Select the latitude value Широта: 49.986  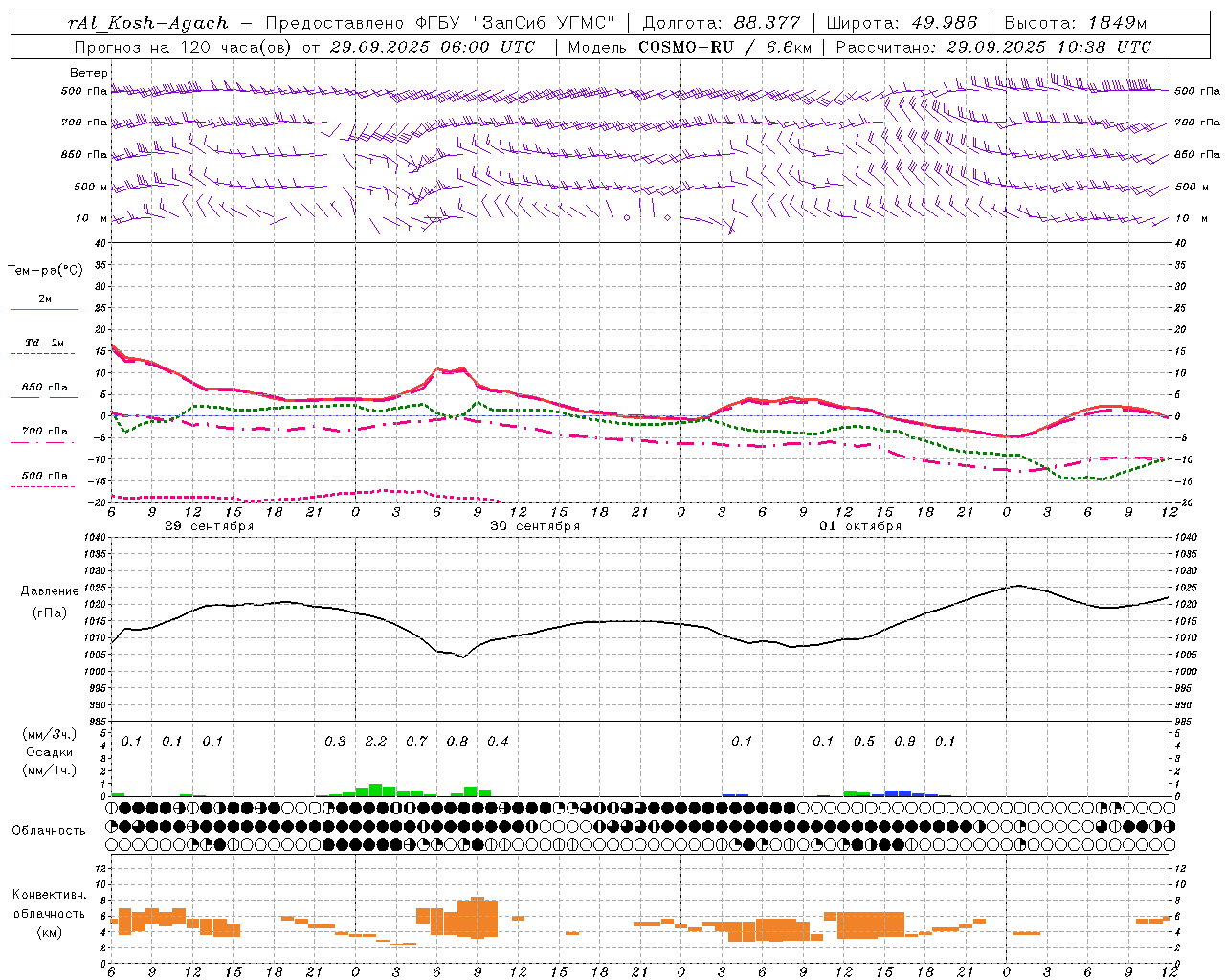[902, 23]
